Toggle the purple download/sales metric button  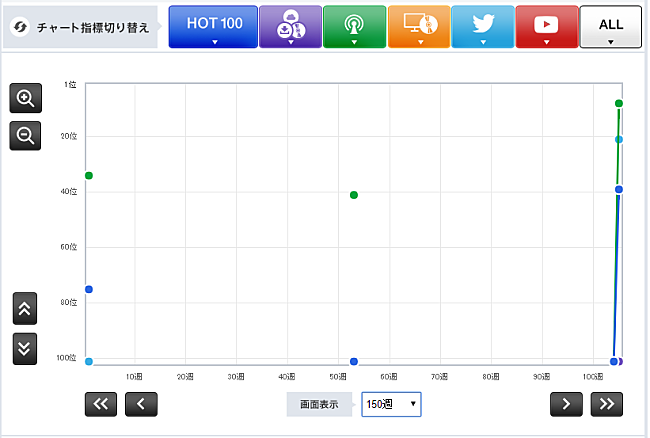[290, 27]
